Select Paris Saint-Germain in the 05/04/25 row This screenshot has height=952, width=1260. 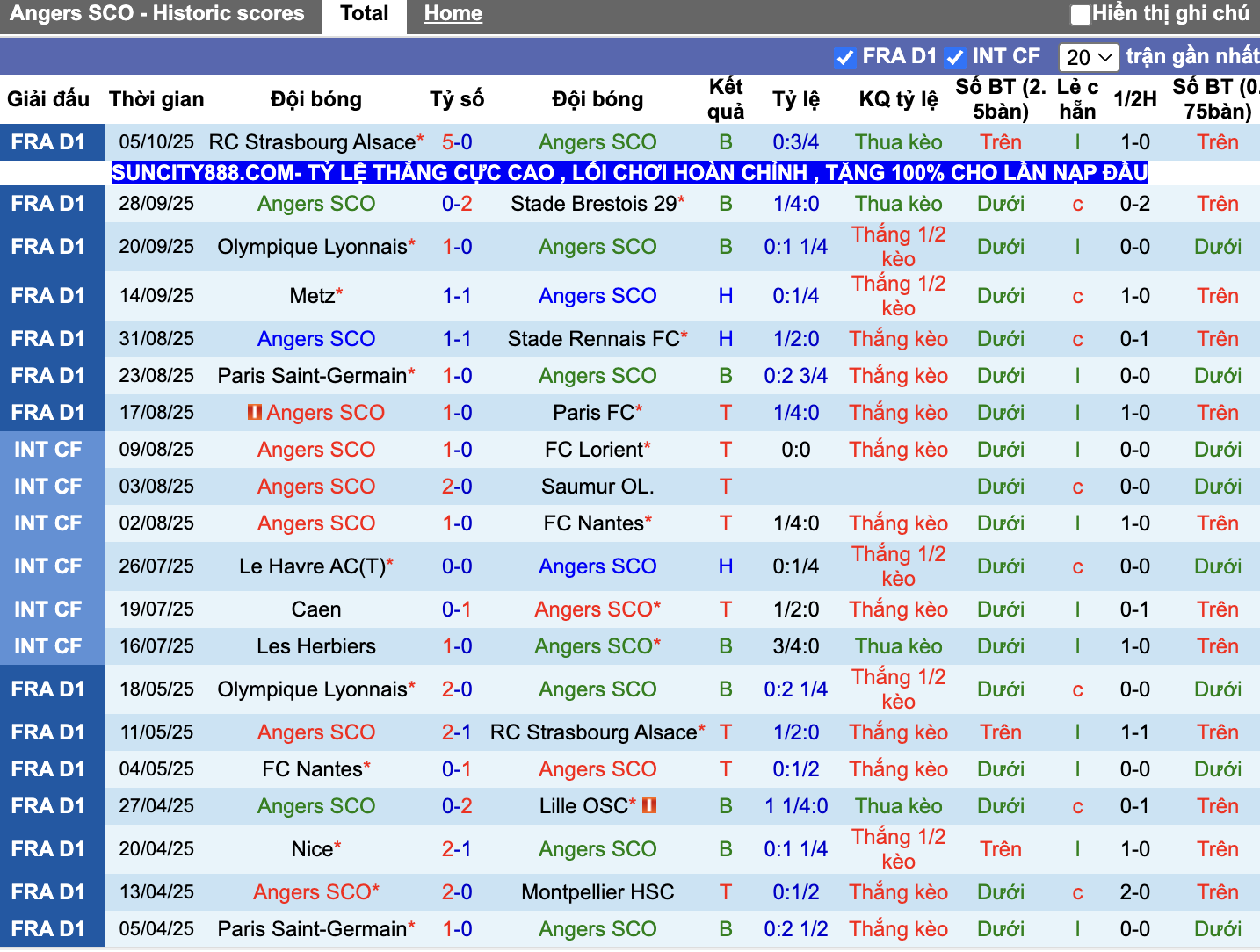point(312,929)
